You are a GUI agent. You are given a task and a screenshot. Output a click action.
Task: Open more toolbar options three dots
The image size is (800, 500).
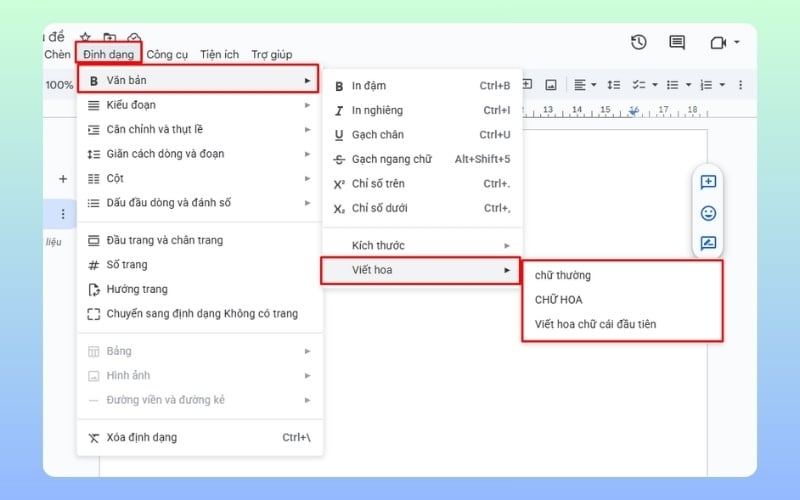(x=740, y=85)
